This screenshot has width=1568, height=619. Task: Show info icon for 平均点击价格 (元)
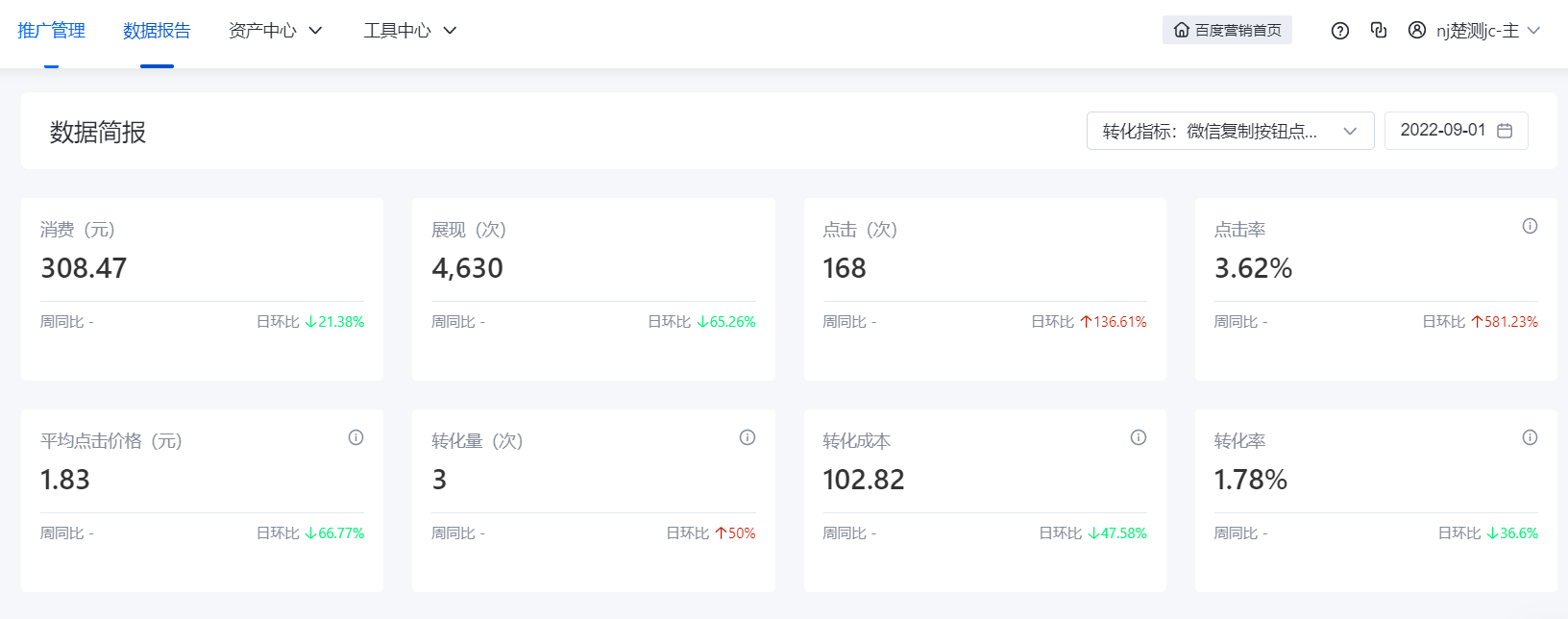[355, 437]
